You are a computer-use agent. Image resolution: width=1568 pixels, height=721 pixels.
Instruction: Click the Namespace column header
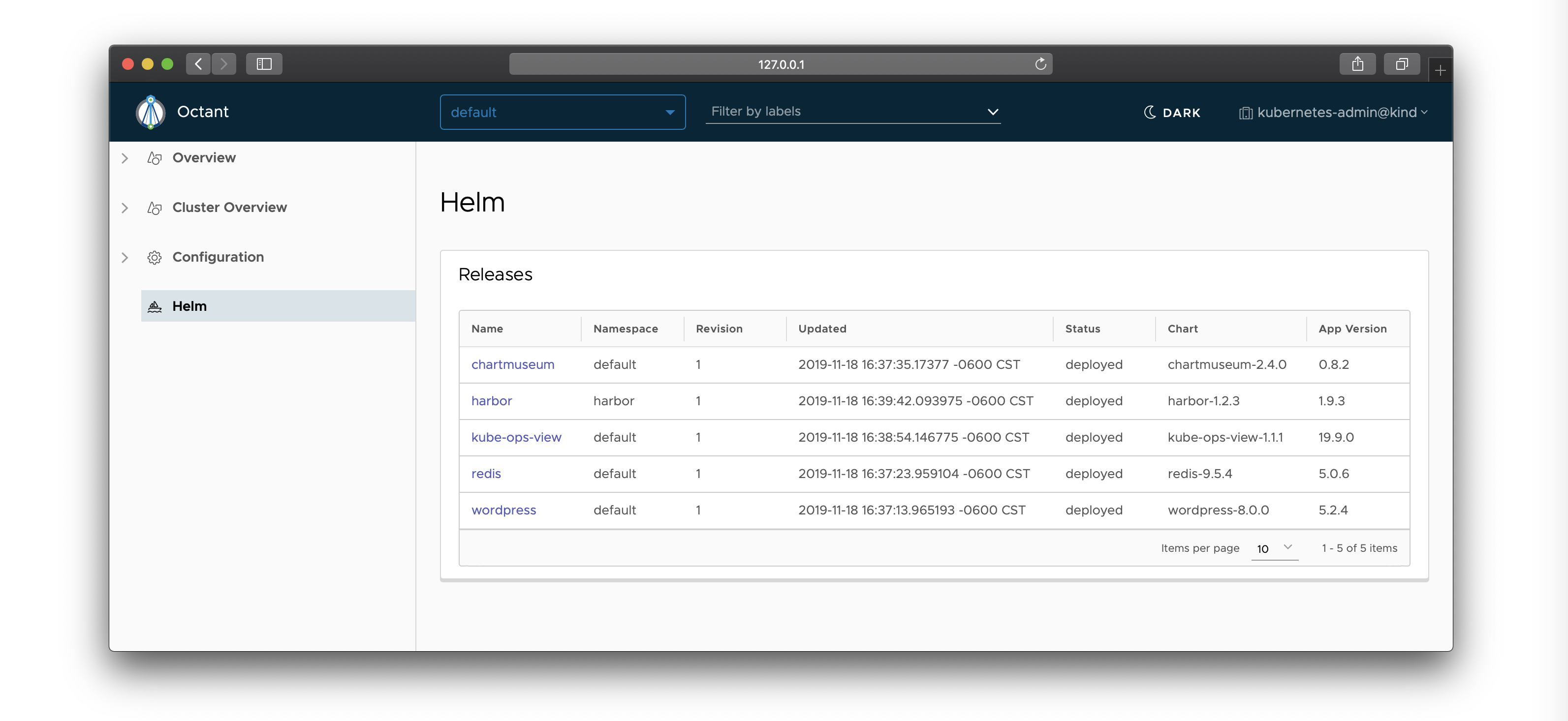coord(625,329)
